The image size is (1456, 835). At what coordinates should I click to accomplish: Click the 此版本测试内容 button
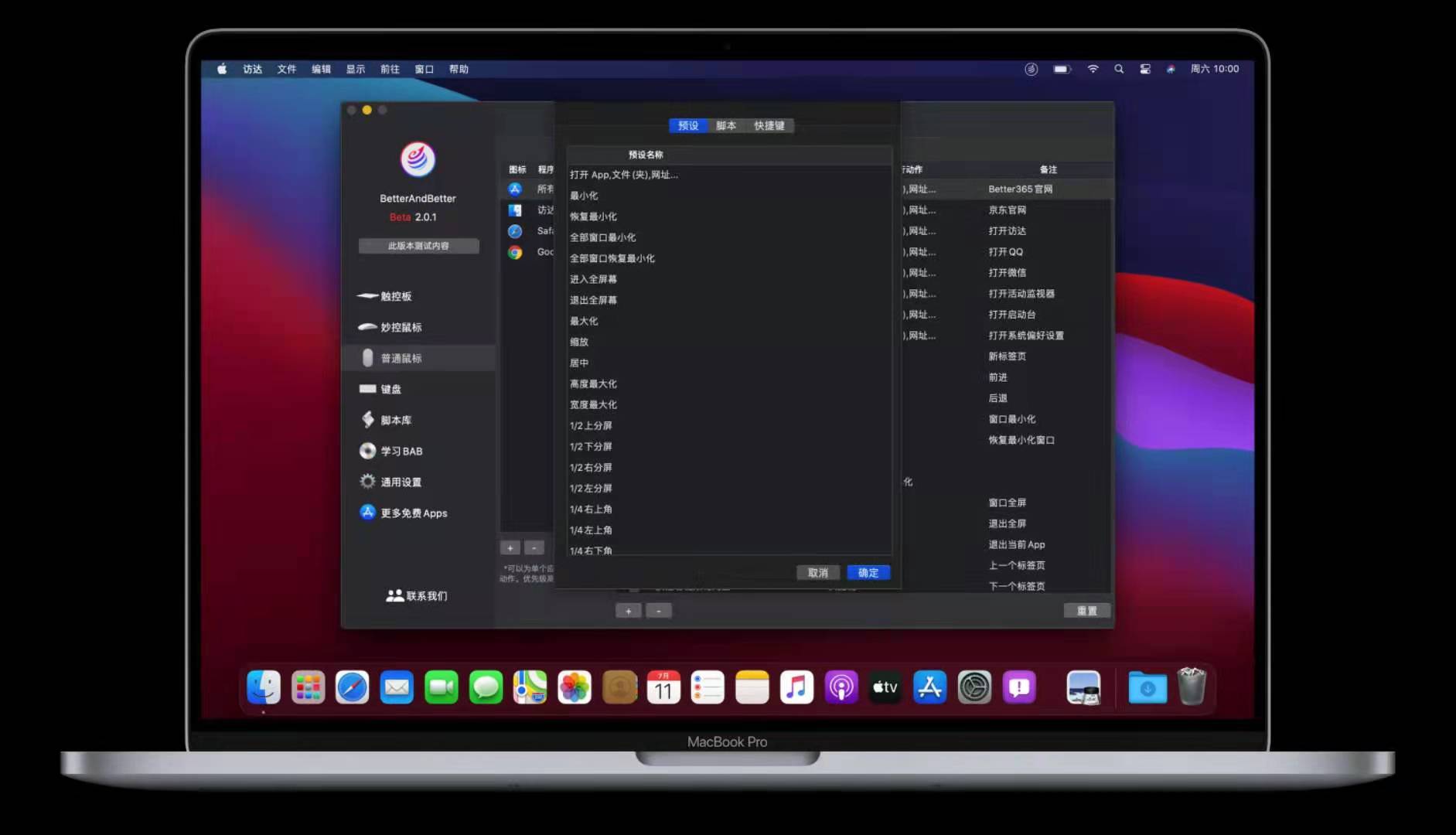tap(418, 246)
